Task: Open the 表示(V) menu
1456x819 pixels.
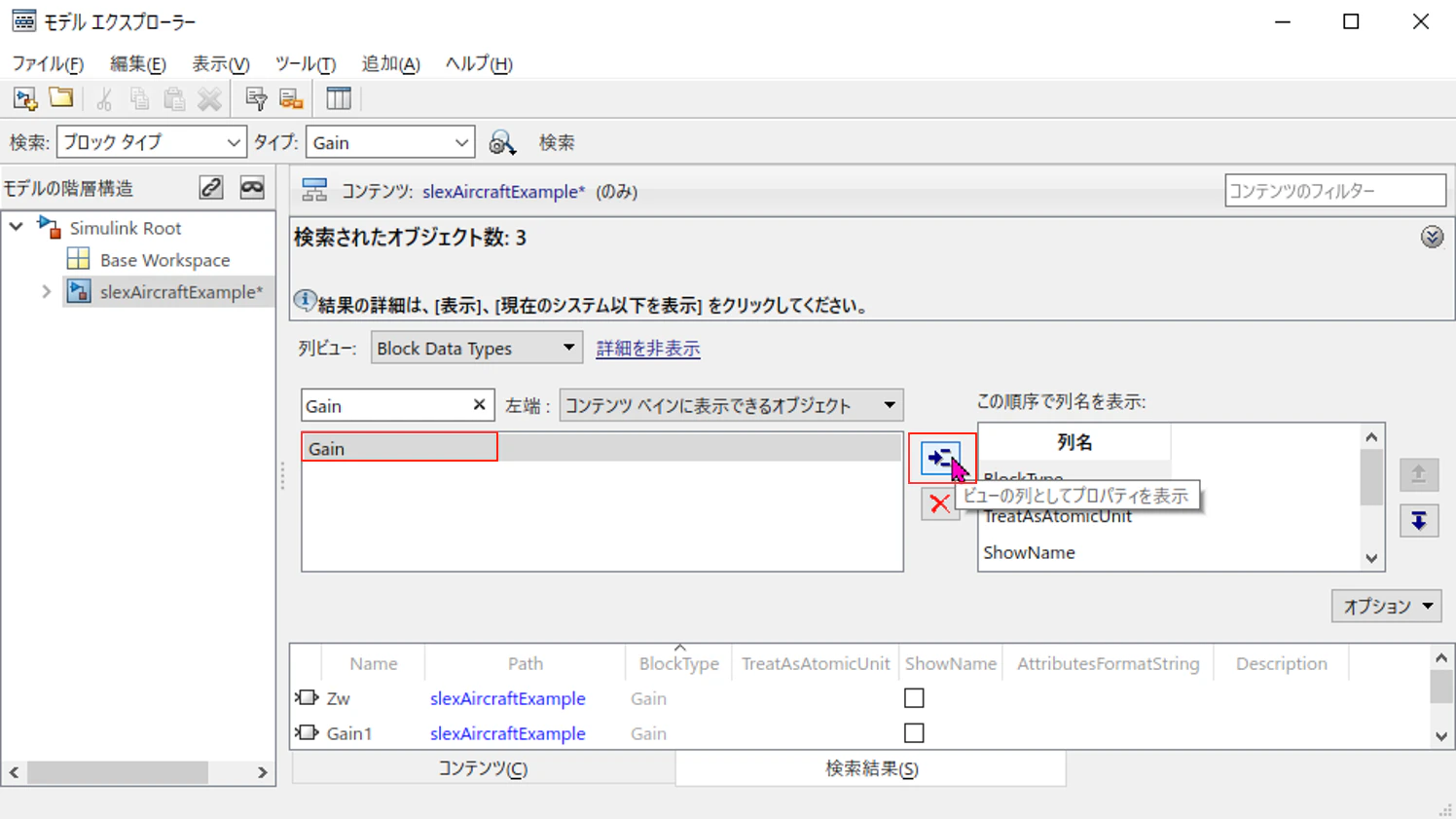Action: (220, 64)
